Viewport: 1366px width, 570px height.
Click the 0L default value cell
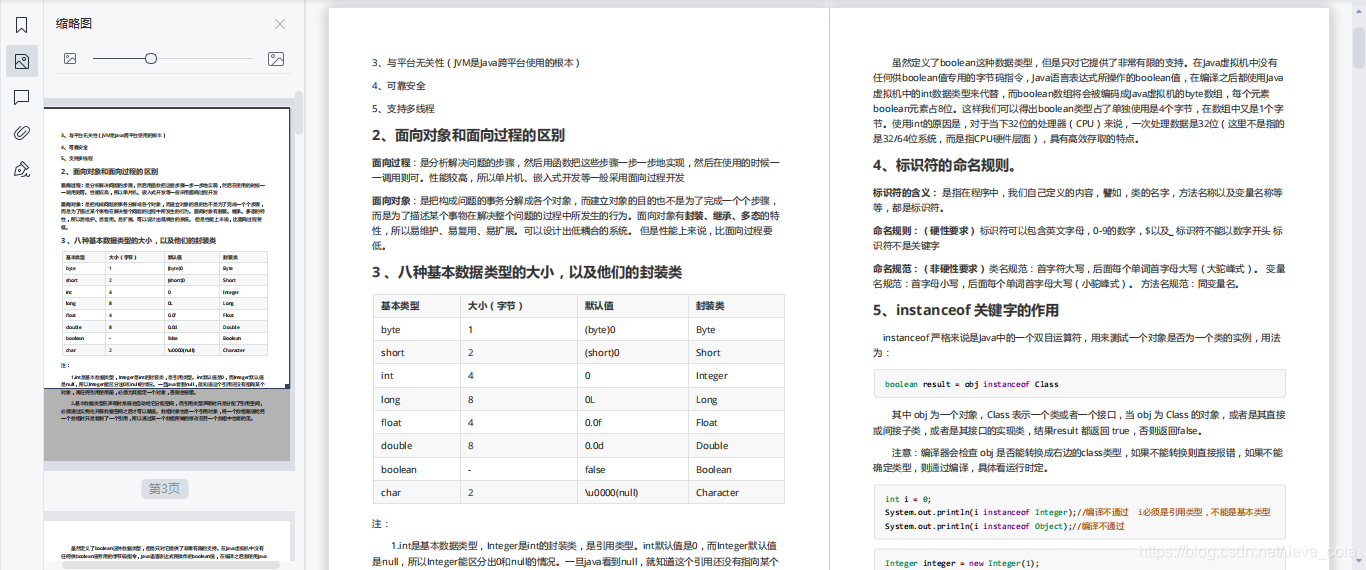590,399
